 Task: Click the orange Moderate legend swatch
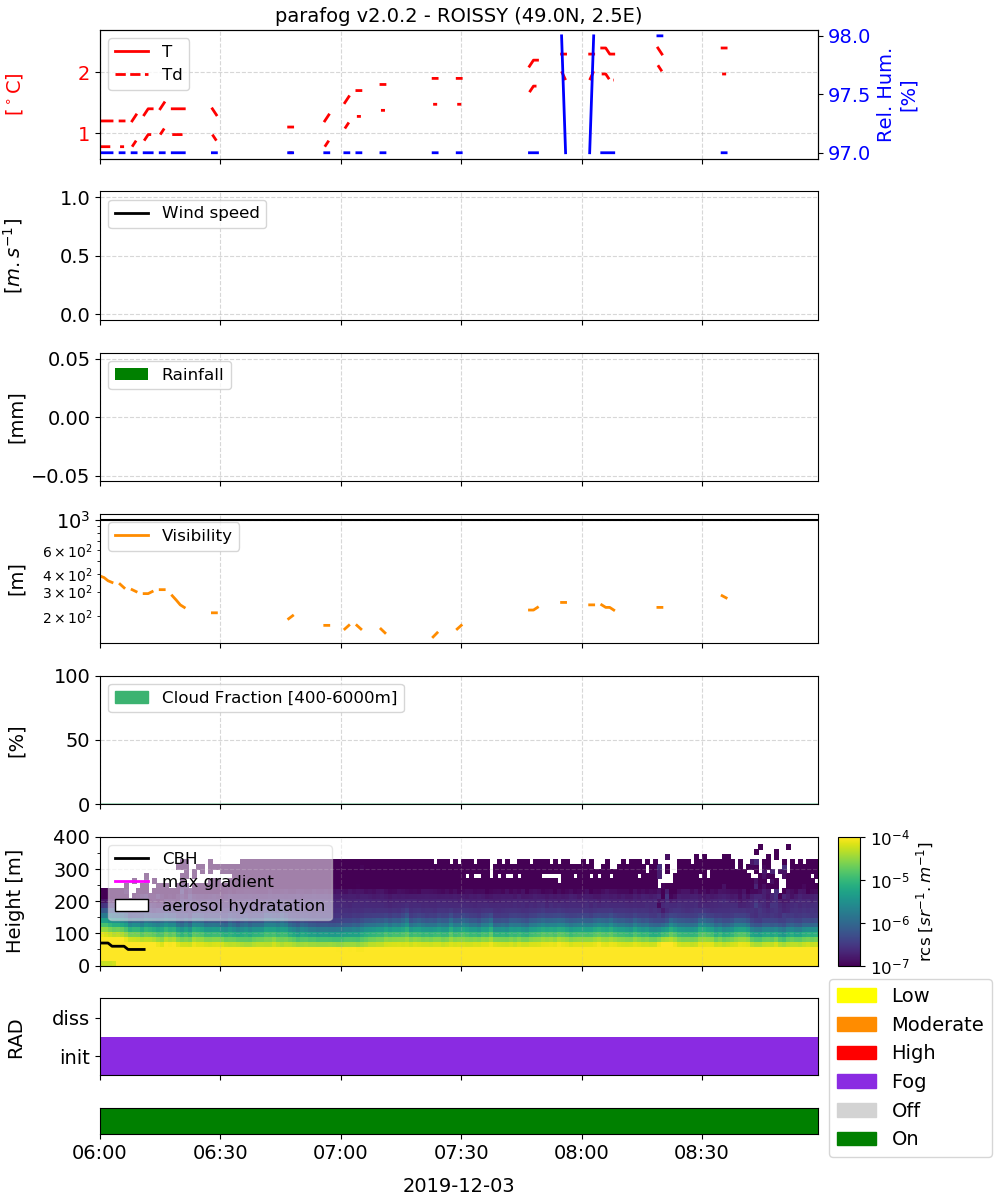[858, 1024]
